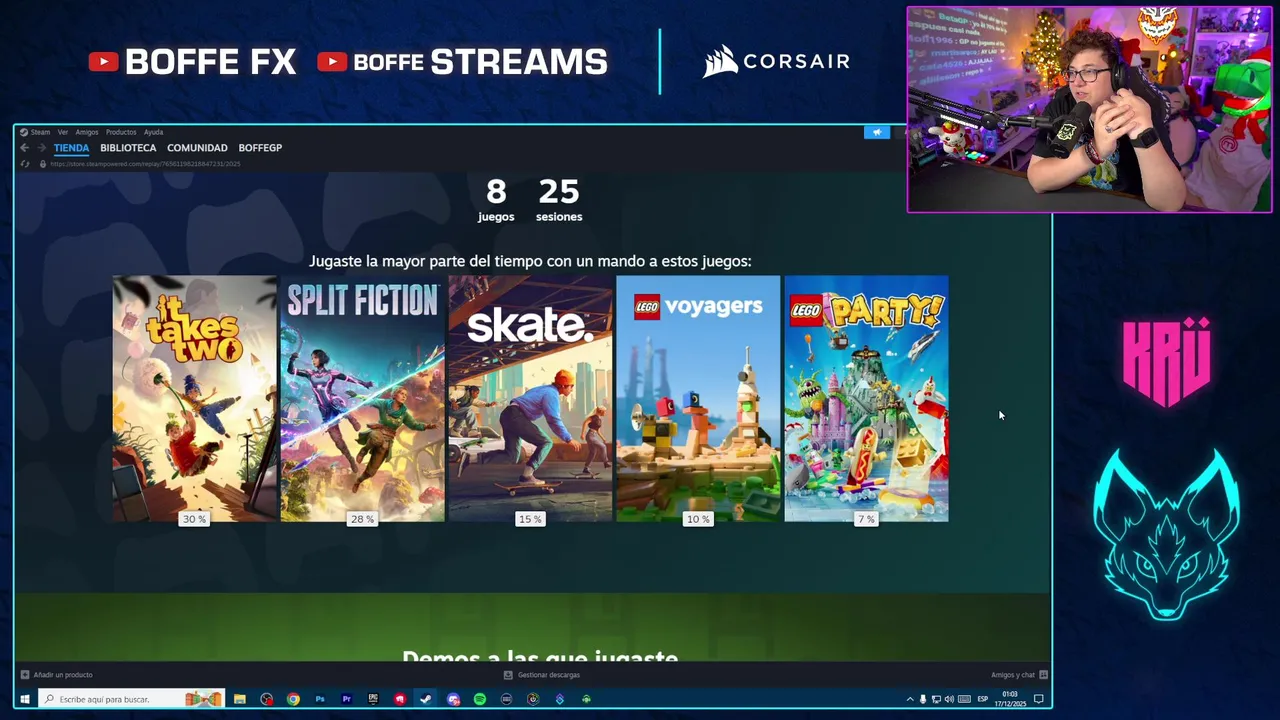Switch to the Steam taskbar icon
The image size is (1280, 720).
click(426, 699)
